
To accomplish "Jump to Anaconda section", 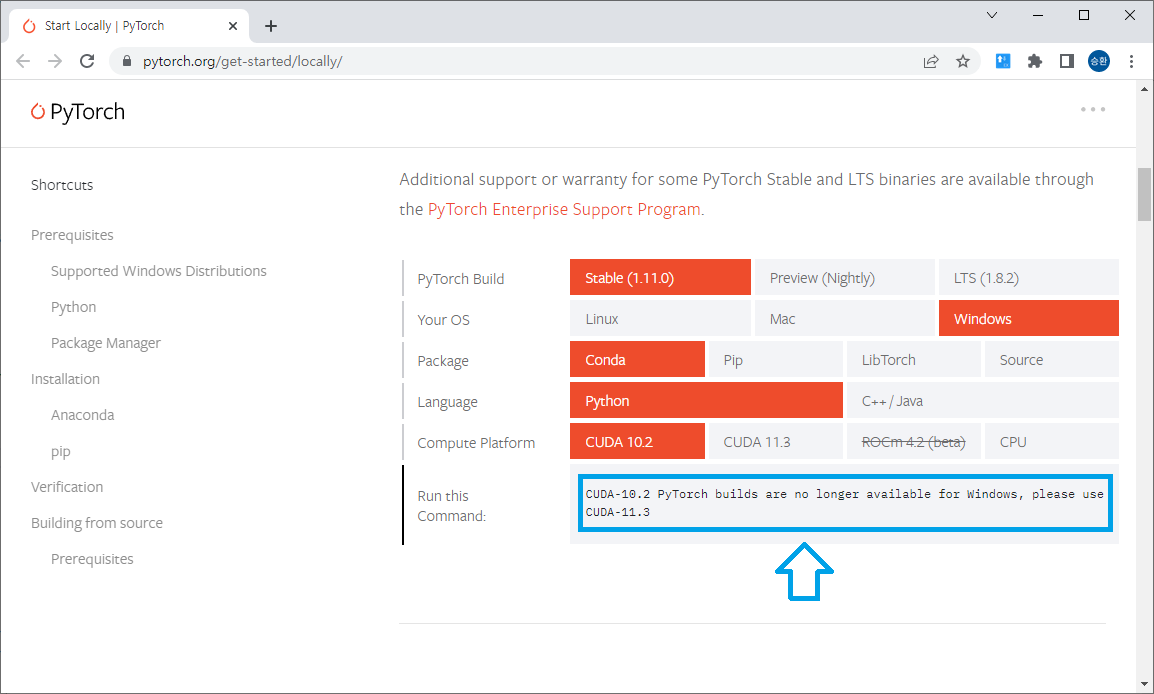I will point(82,415).
